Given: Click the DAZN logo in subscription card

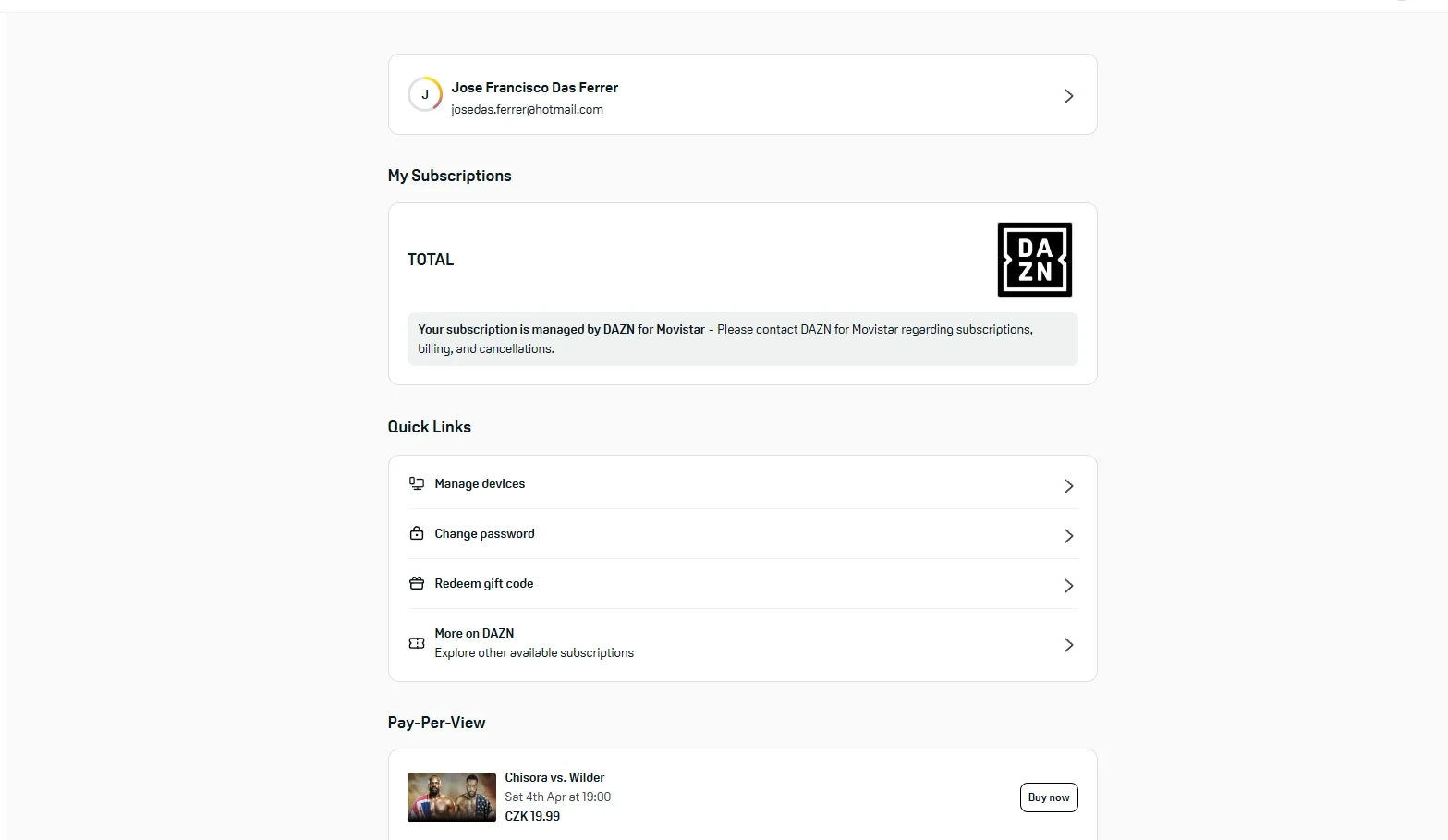Looking at the screenshot, I should tap(1035, 260).
